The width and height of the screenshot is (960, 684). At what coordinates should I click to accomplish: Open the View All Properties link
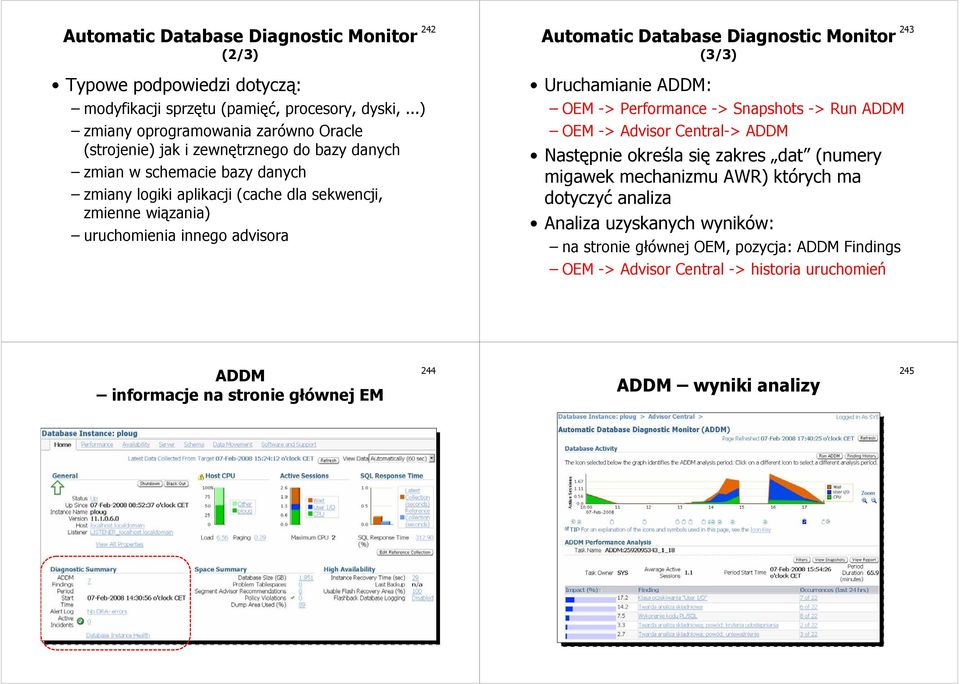[x=119, y=544]
